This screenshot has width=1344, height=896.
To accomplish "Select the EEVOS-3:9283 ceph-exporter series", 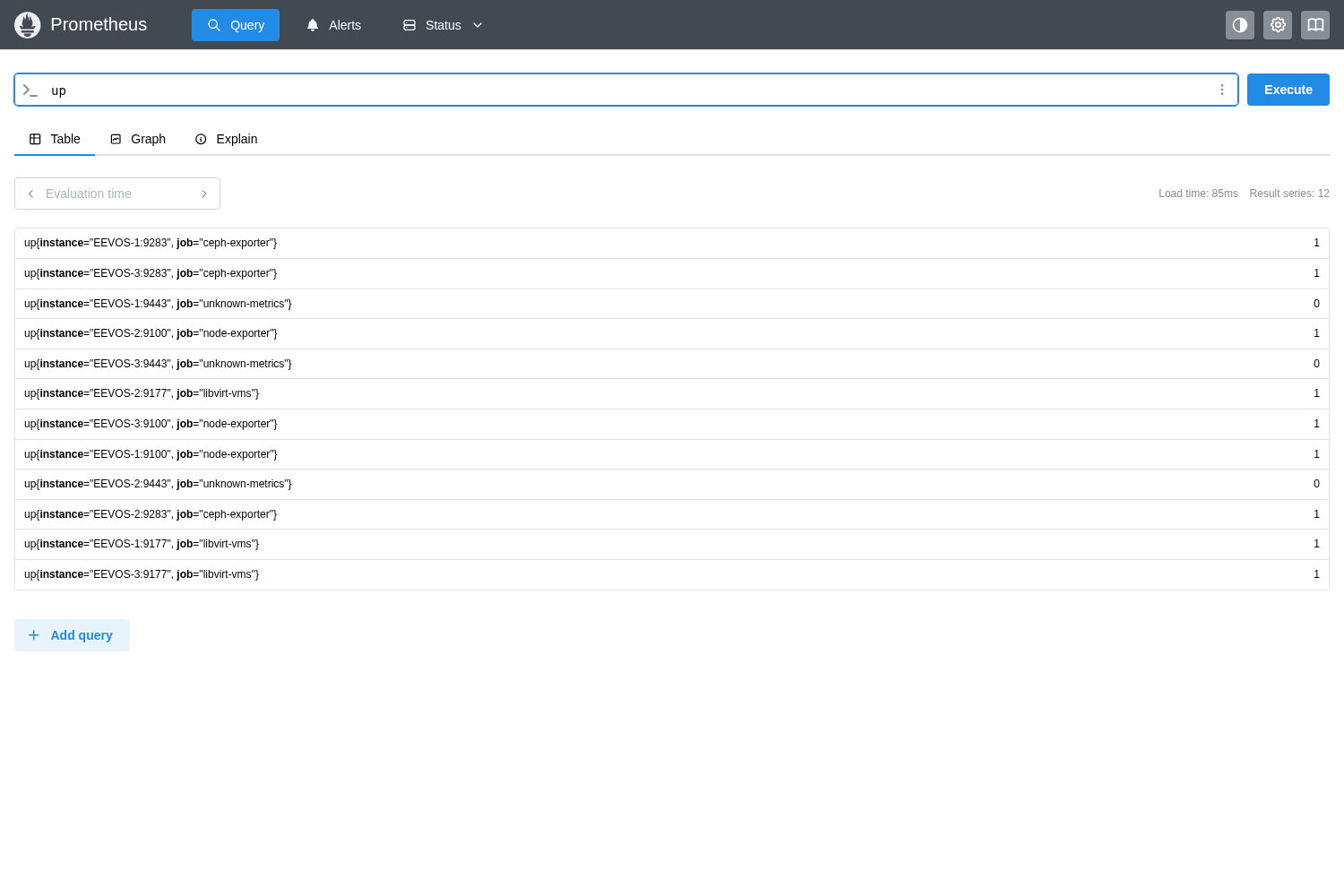I will [672, 274].
